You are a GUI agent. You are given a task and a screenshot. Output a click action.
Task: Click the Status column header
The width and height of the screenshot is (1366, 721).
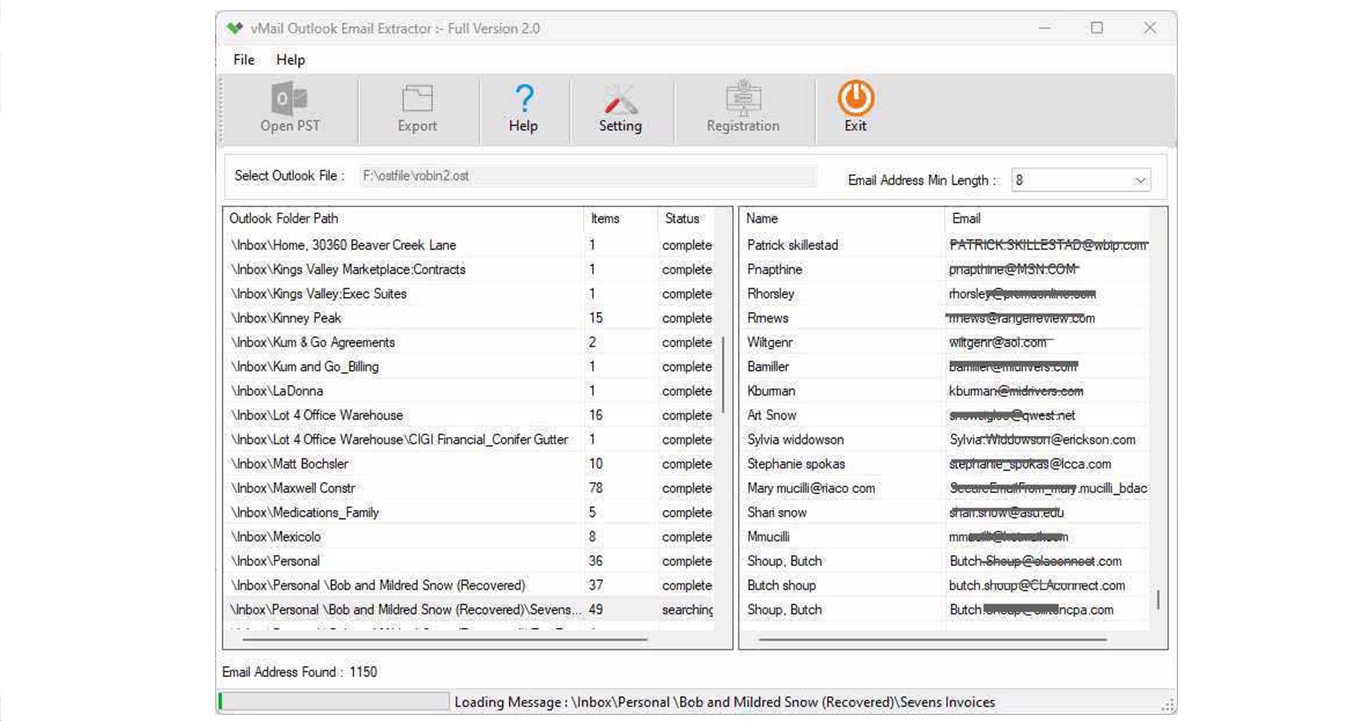(685, 218)
